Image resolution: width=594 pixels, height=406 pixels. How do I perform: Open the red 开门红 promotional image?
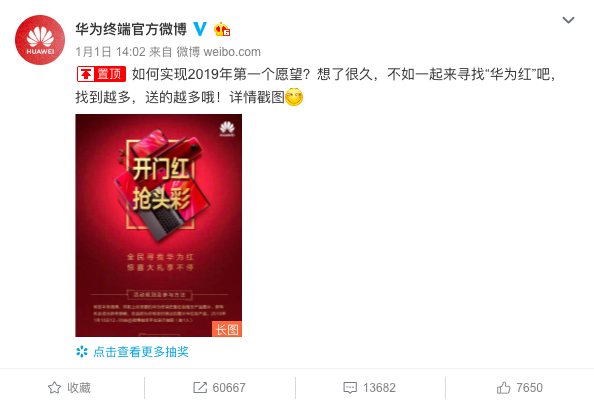[x=158, y=225]
